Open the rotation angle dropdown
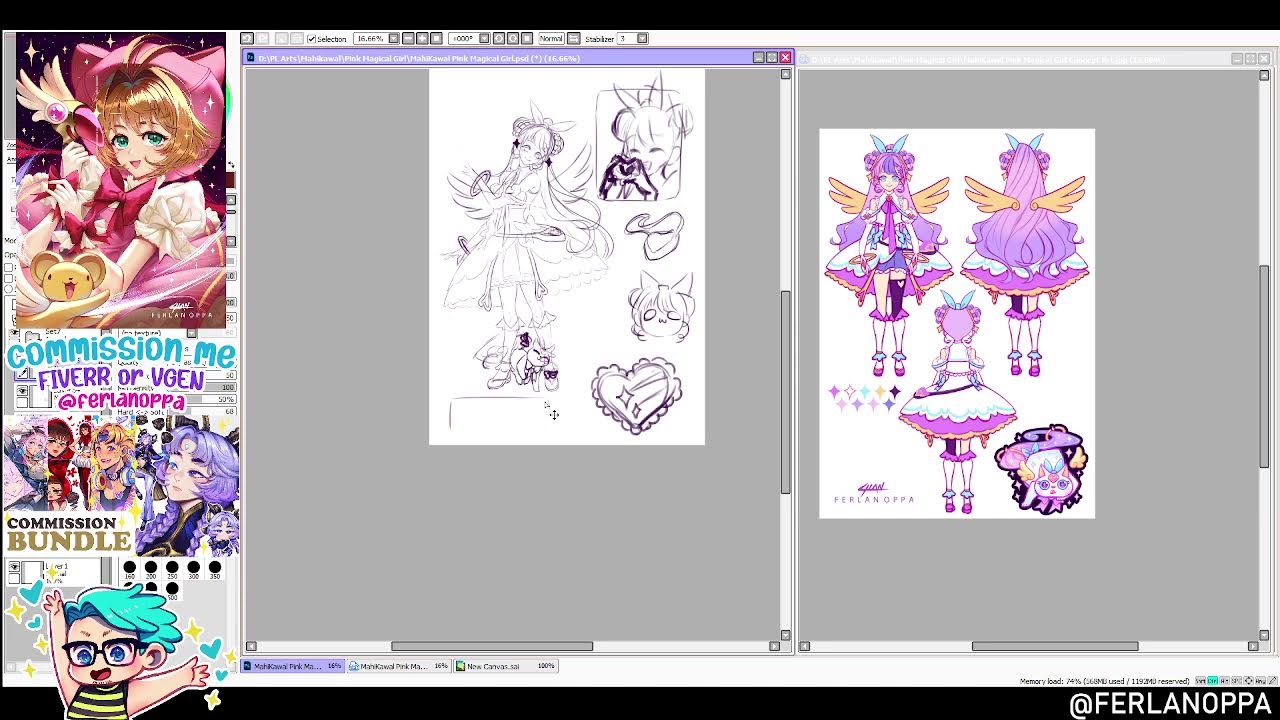Image resolution: width=1280 pixels, height=720 pixels. (484, 39)
